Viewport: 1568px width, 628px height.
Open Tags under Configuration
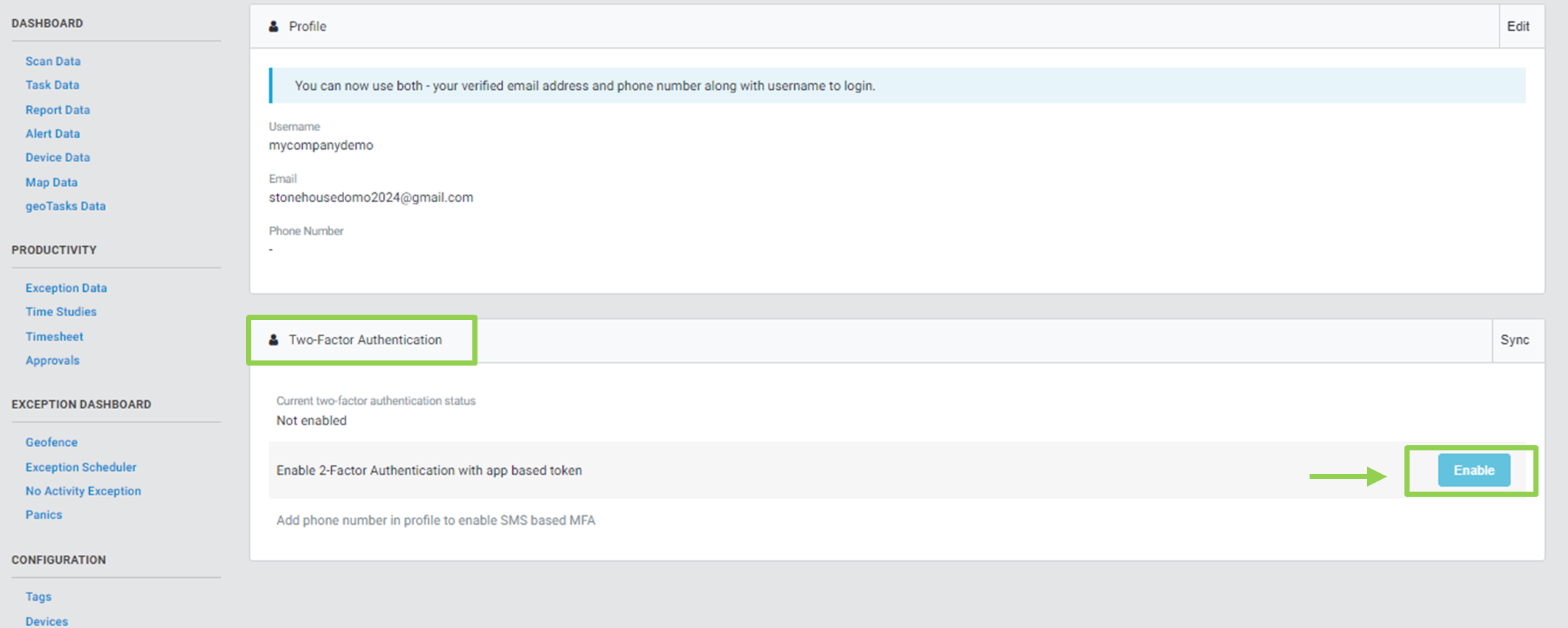coord(38,597)
